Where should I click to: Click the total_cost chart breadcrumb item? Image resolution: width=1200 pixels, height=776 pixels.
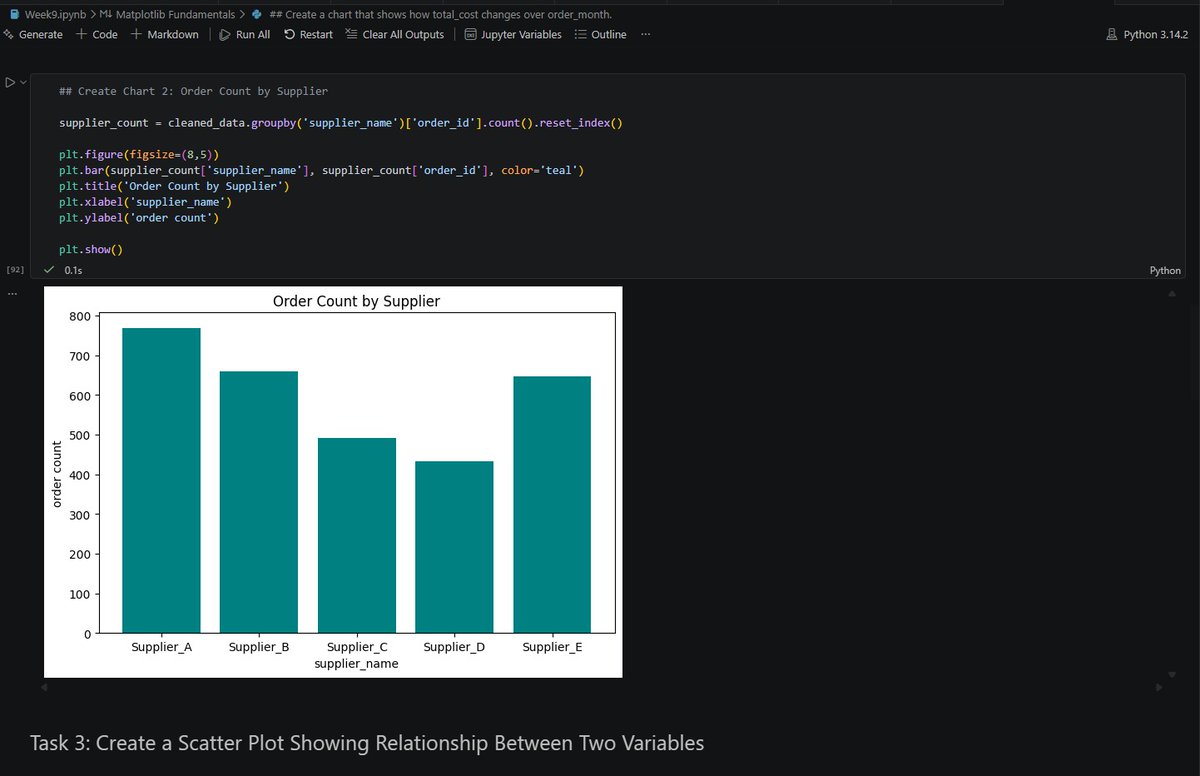pyautogui.click(x=432, y=14)
